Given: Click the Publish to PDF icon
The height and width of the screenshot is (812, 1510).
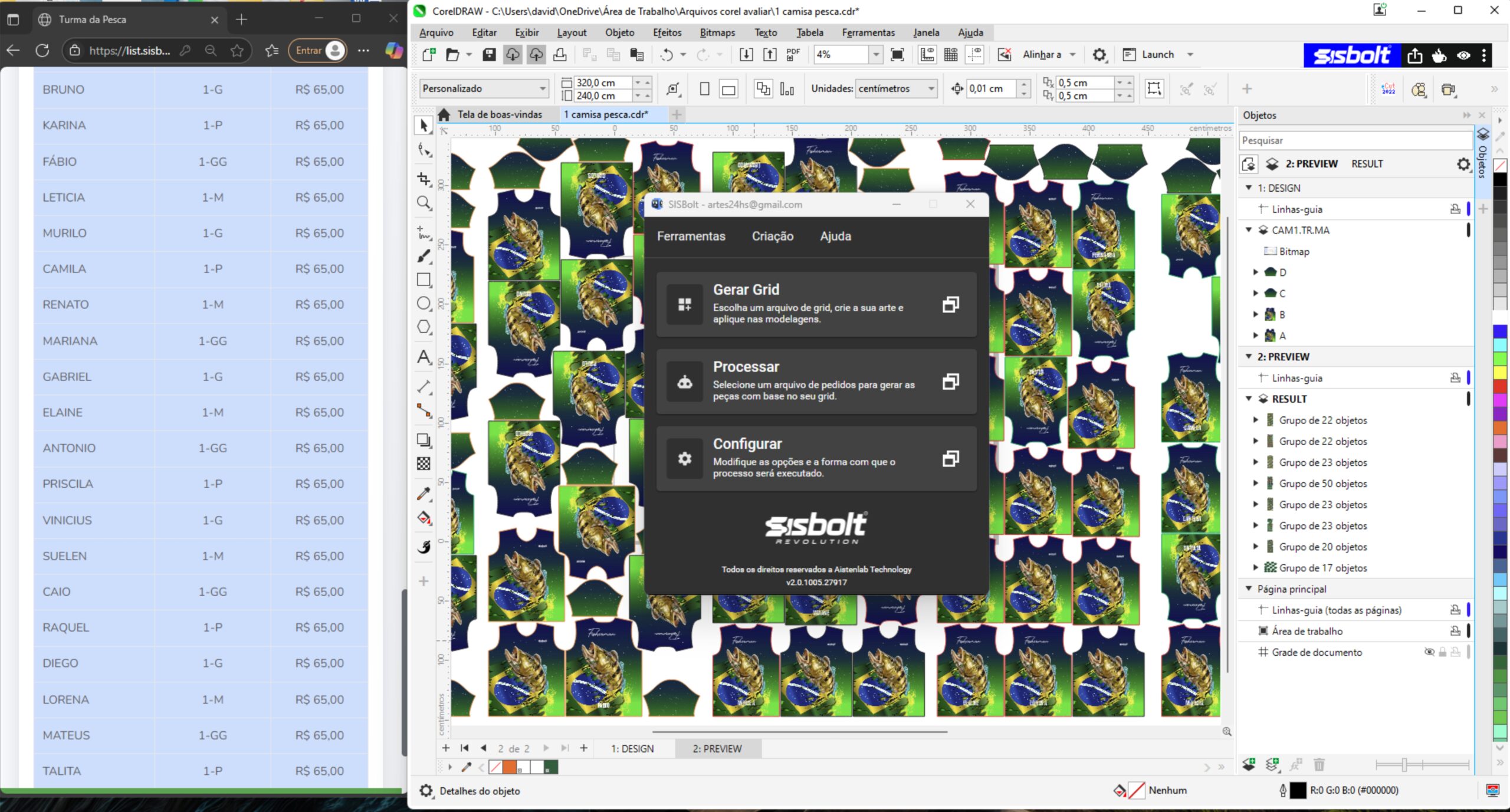Looking at the screenshot, I should click(793, 54).
